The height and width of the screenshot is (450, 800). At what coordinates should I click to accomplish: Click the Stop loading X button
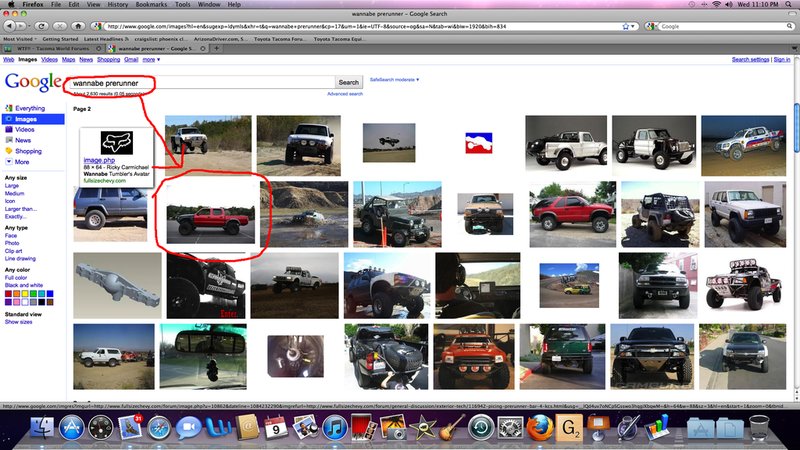point(60,26)
